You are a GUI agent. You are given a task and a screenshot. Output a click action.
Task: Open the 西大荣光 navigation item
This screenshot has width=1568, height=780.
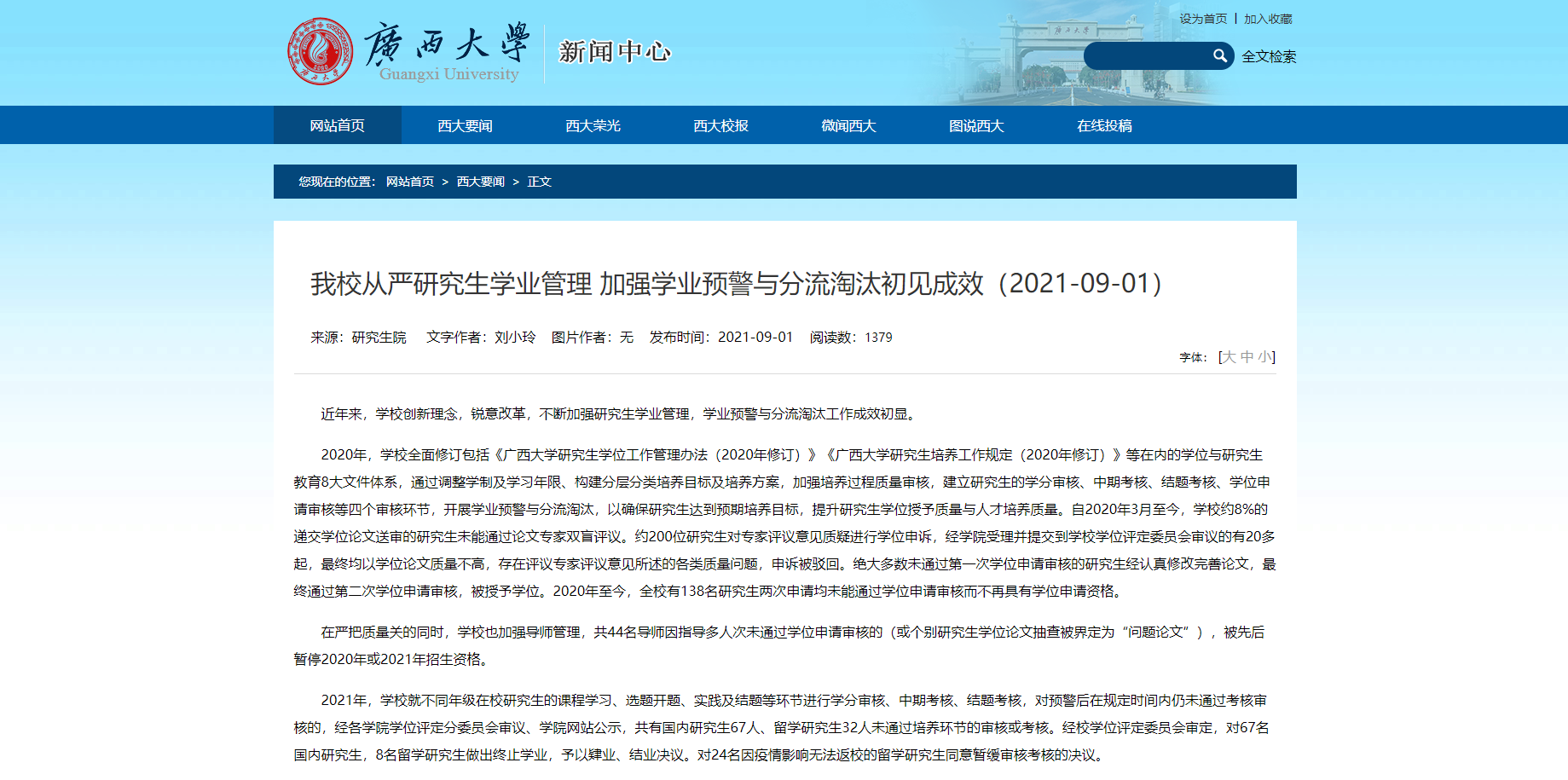[x=593, y=126]
